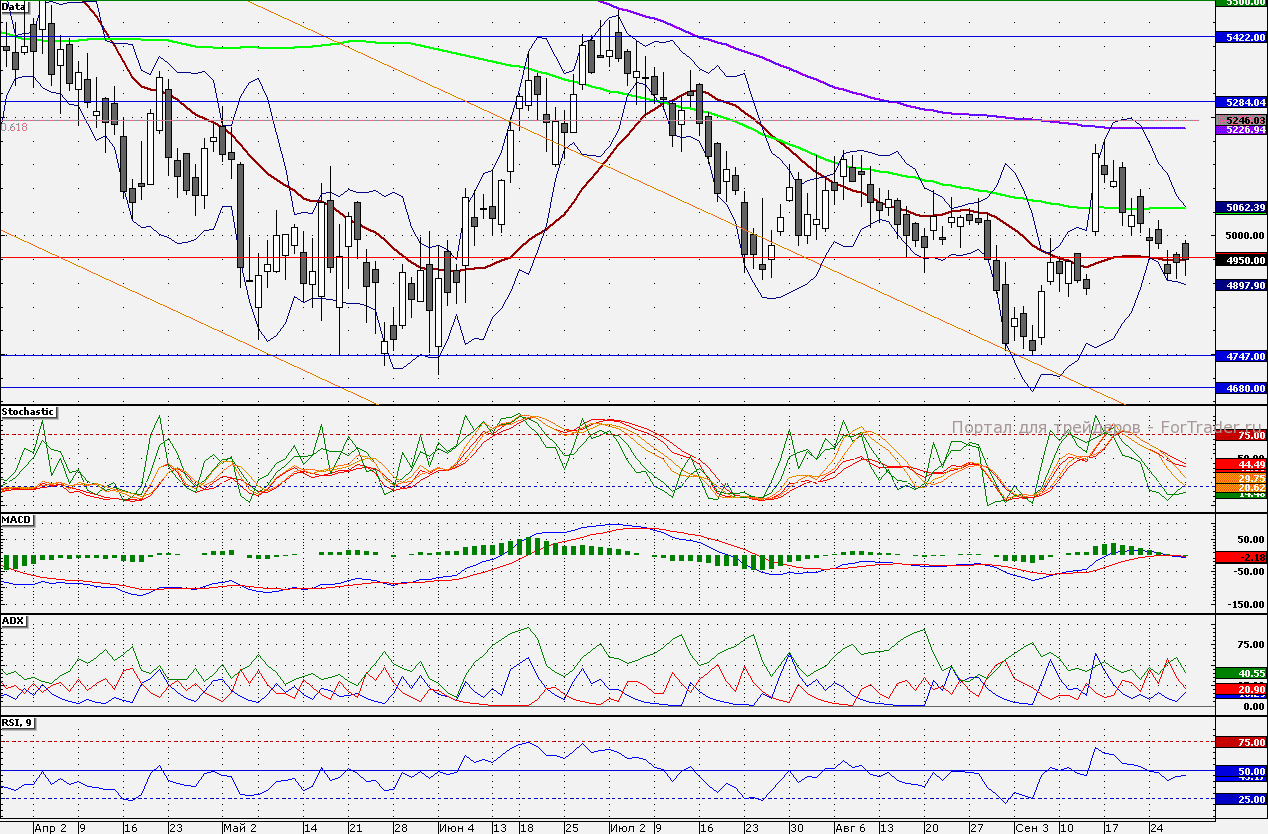Viewport: 1268px width, 834px height.
Task: Select the green 40.55 ADX value tag
Action: (x=1239, y=673)
